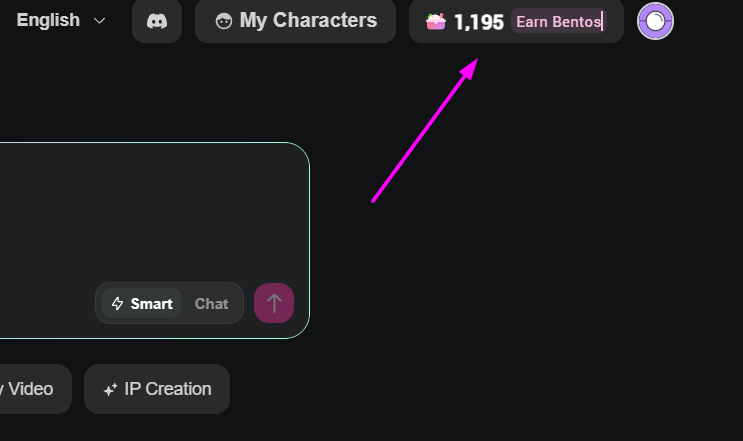743x441 pixels.
Task: Send the prompt with the arrow button
Action: click(x=274, y=303)
